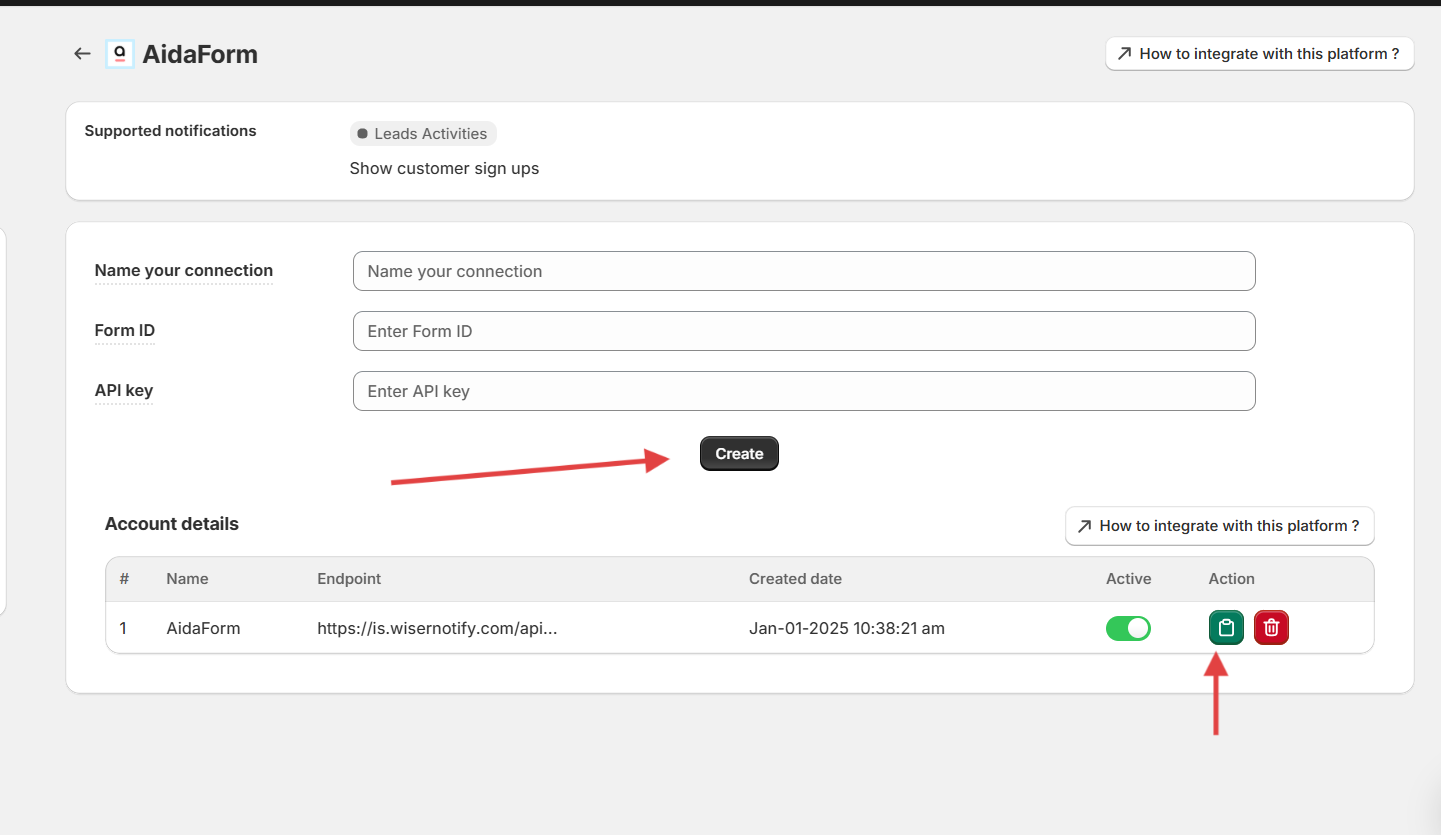Copy the AidaForm endpoint with clipboard icon

point(1226,628)
